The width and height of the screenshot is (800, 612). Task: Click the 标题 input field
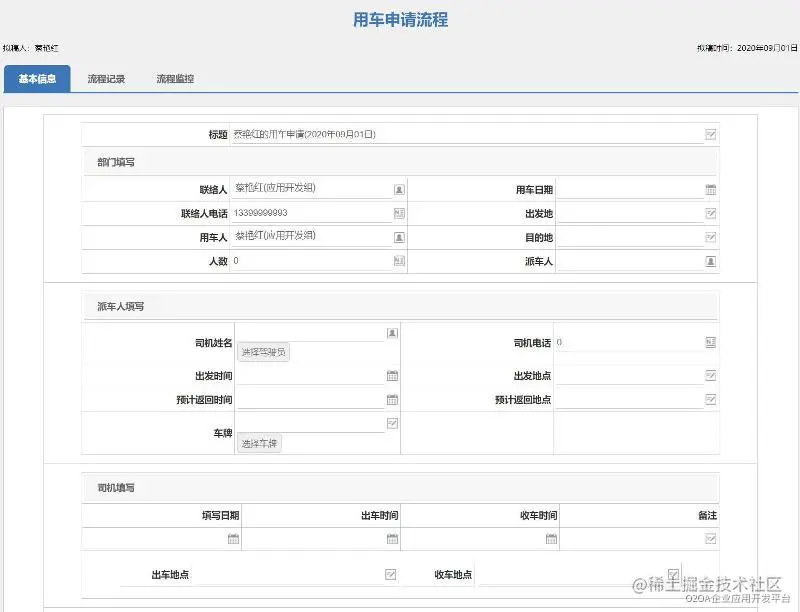pos(467,135)
